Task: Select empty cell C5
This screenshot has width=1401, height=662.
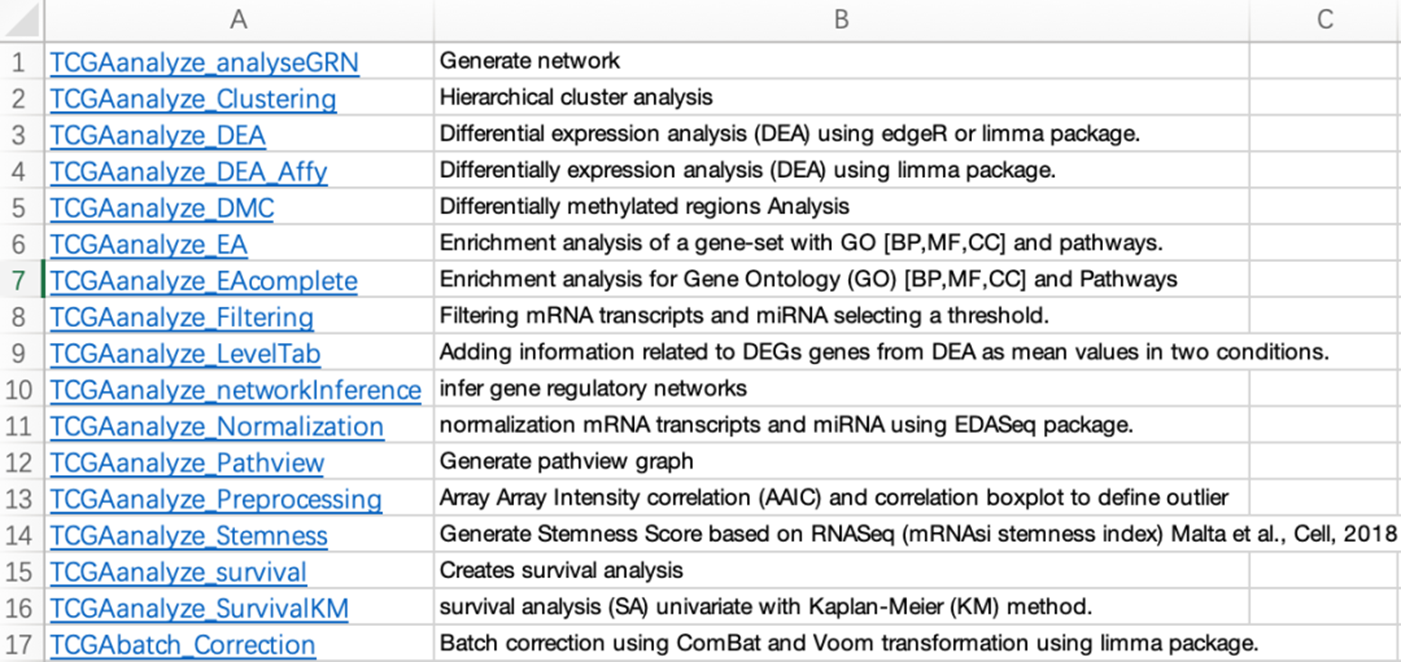Action: coord(1324,207)
